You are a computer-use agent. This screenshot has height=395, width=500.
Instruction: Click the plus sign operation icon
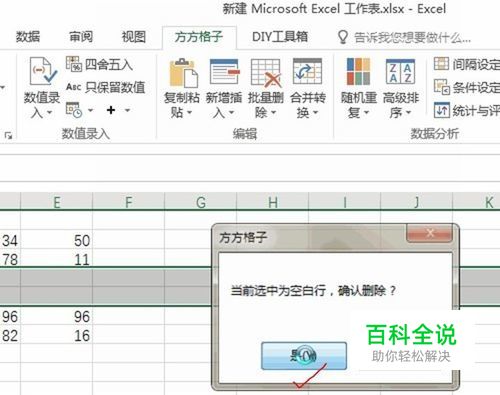[111, 110]
